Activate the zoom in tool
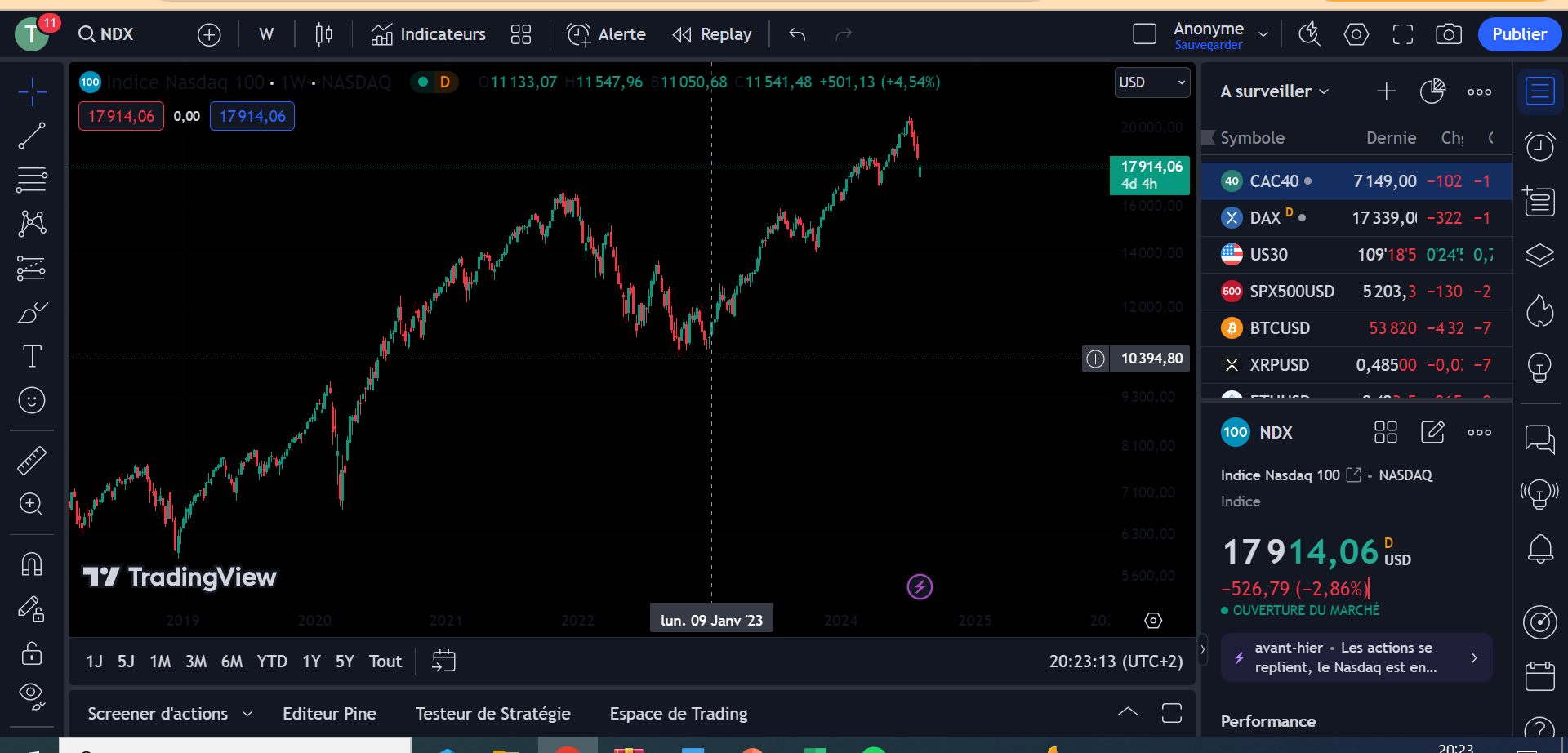The image size is (1568, 753). point(32,504)
